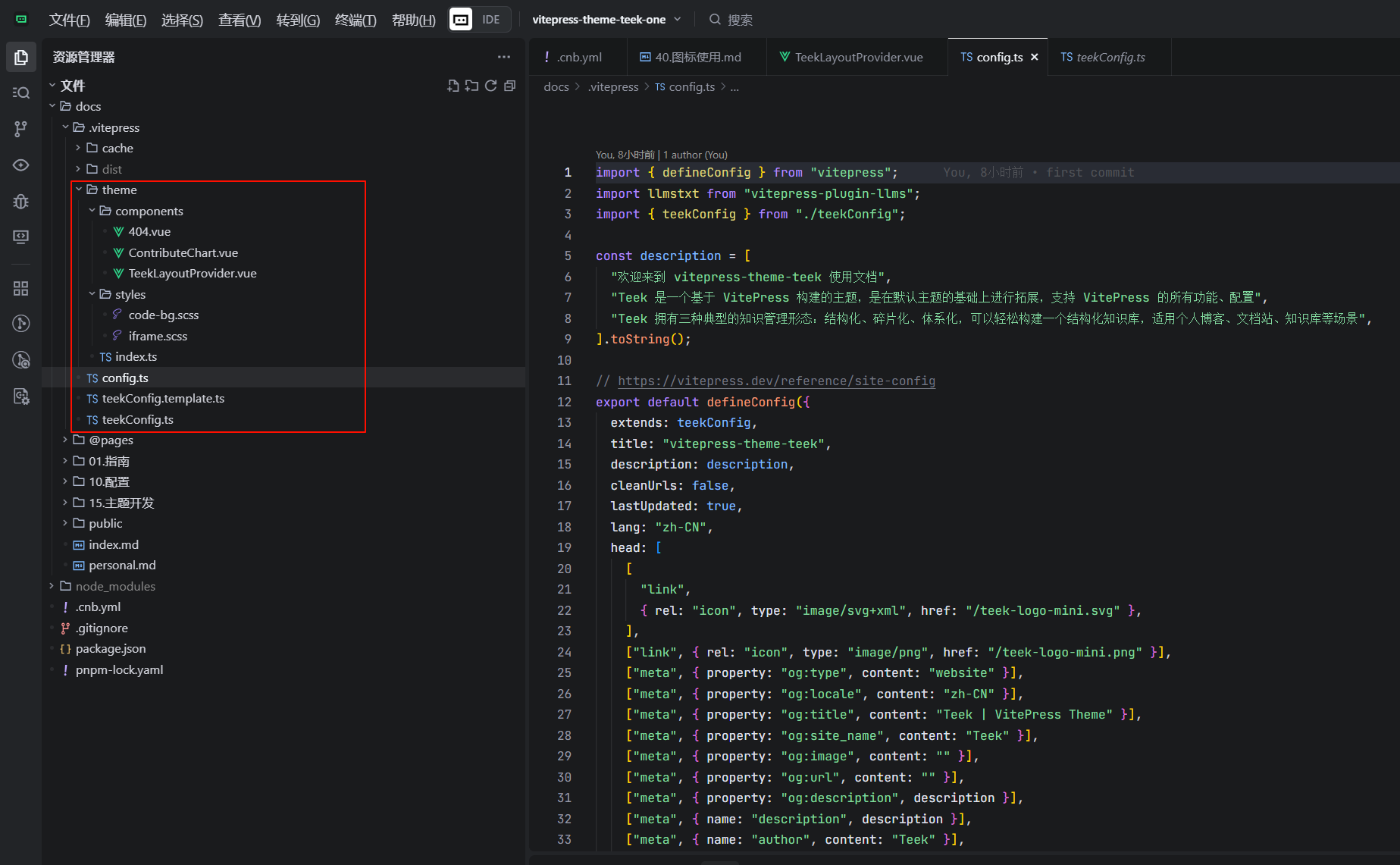The height and width of the screenshot is (865, 1400).
Task: Open the Source Control branch icon
Action: pos(21,129)
